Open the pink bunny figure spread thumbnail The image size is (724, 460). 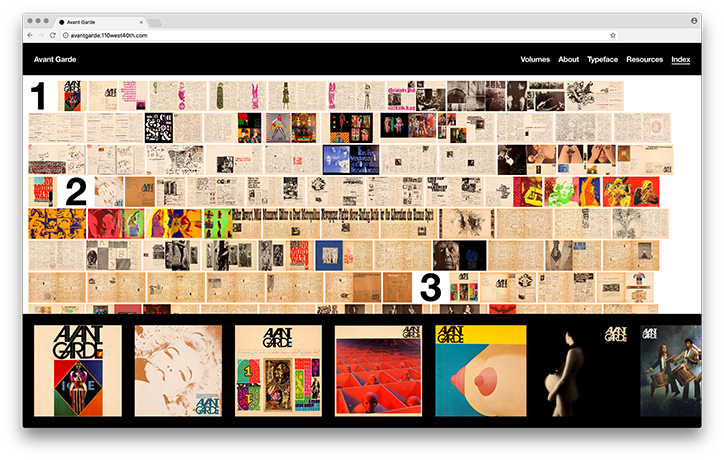click(237, 96)
